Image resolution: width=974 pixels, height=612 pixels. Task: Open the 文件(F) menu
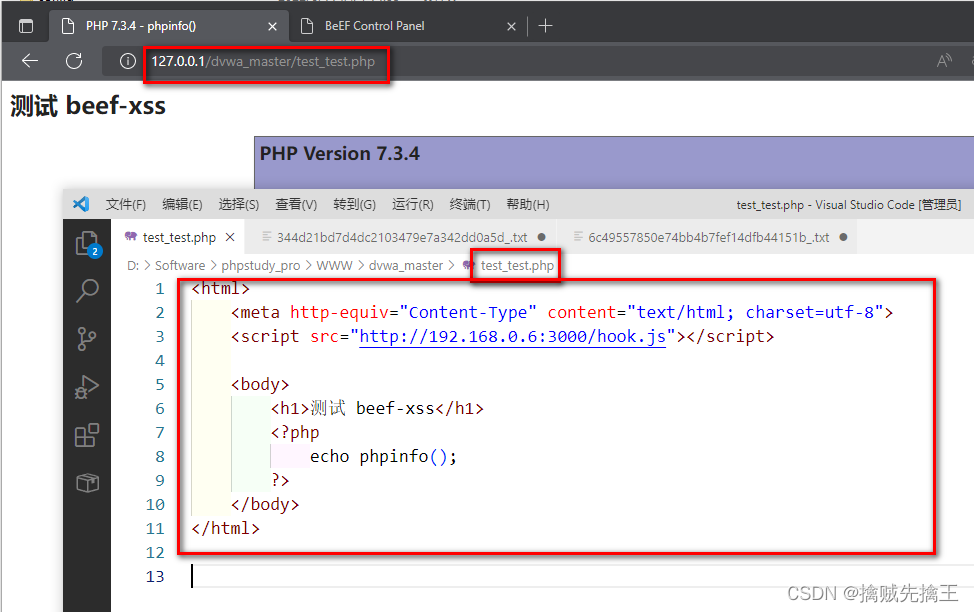pos(125,204)
